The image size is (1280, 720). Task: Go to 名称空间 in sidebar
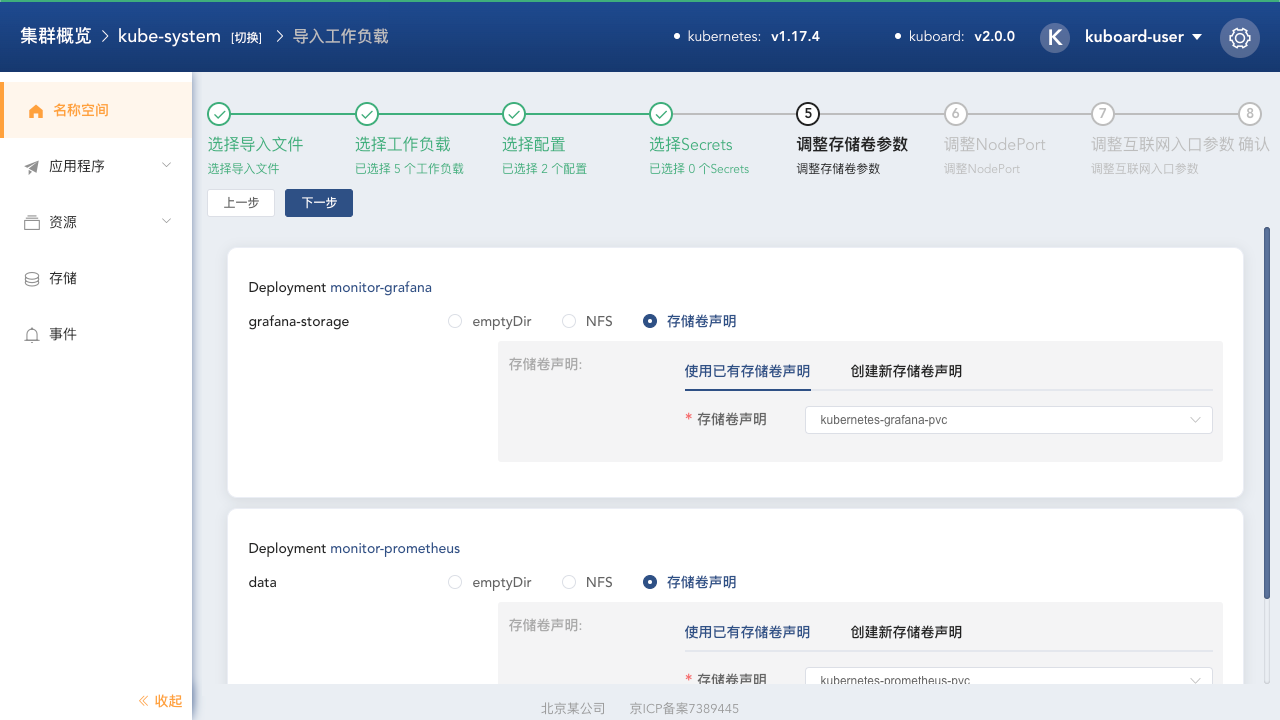96,110
